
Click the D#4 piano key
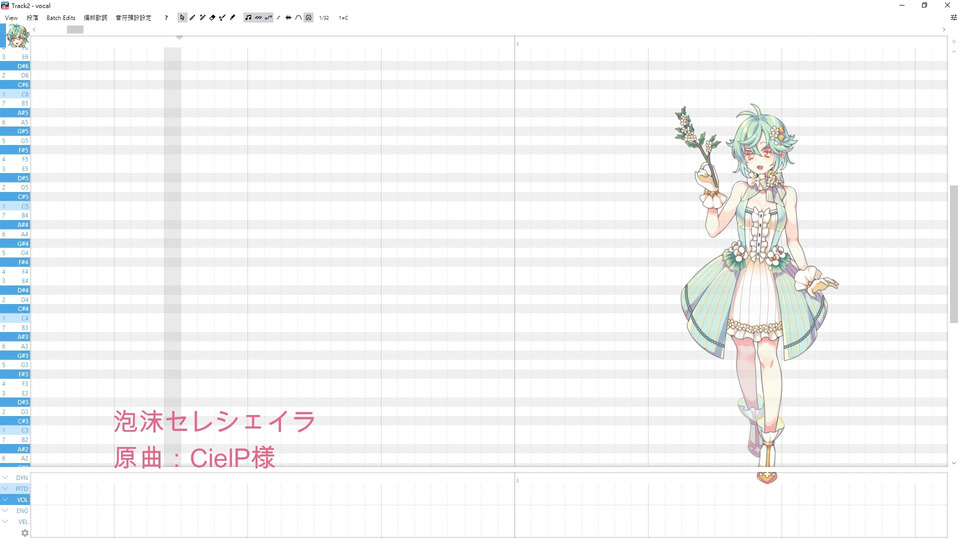point(15,290)
